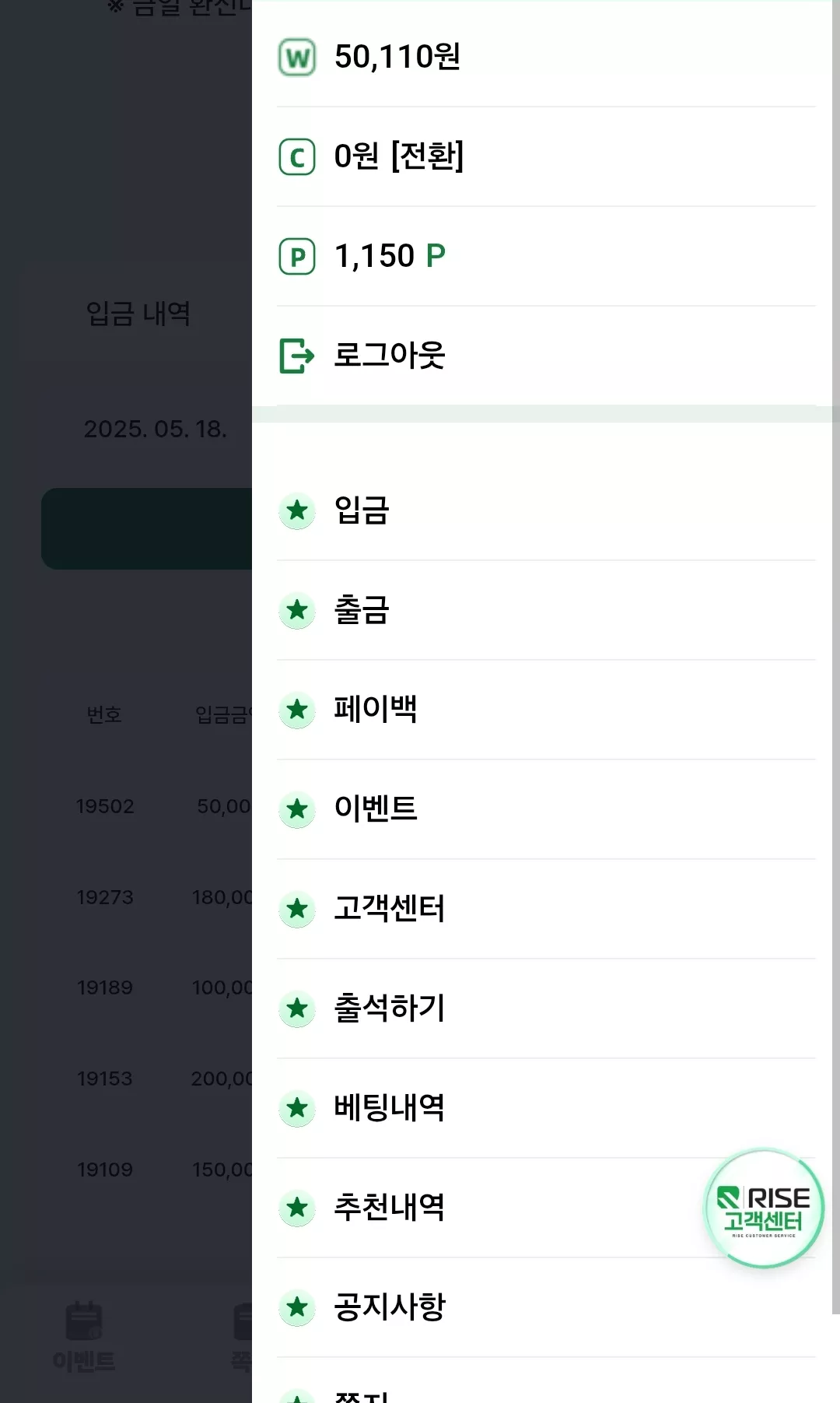Image resolution: width=840 pixels, height=1403 pixels.
Task: Tap the 1,150 P points amount
Action: pos(390,256)
